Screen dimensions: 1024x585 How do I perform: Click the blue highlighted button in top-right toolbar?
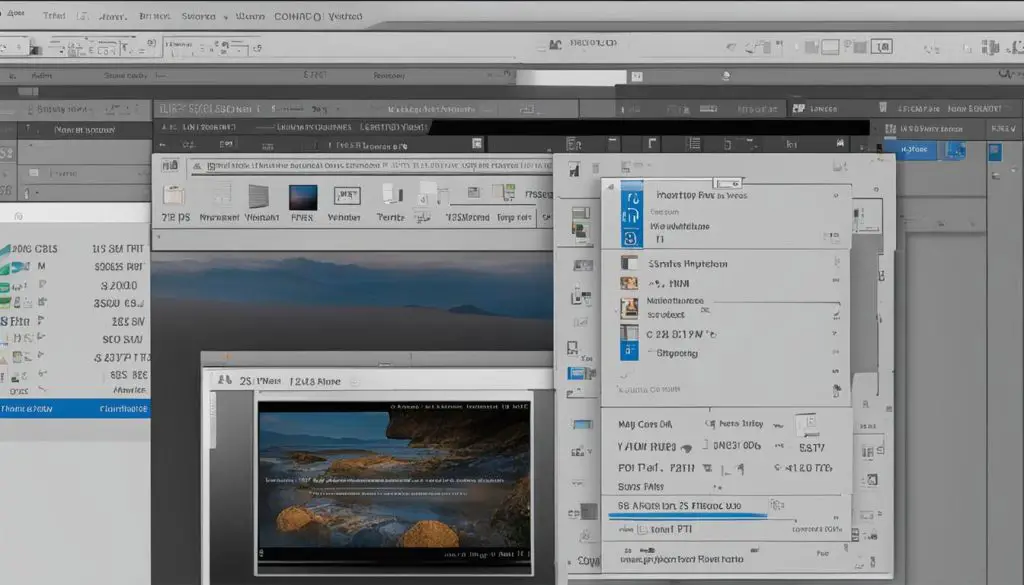pyautogui.click(x=914, y=150)
